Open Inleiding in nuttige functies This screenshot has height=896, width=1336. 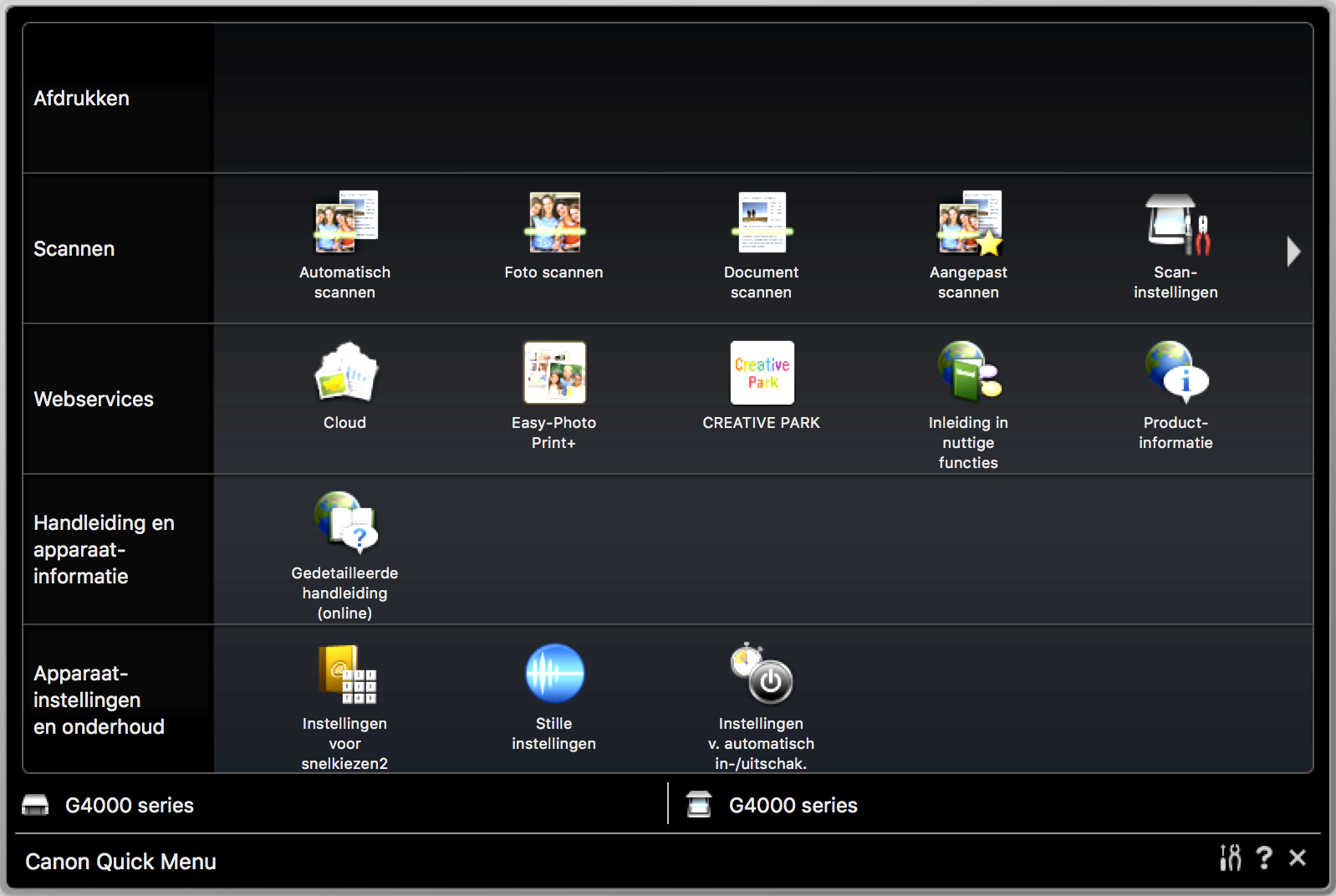point(968,374)
